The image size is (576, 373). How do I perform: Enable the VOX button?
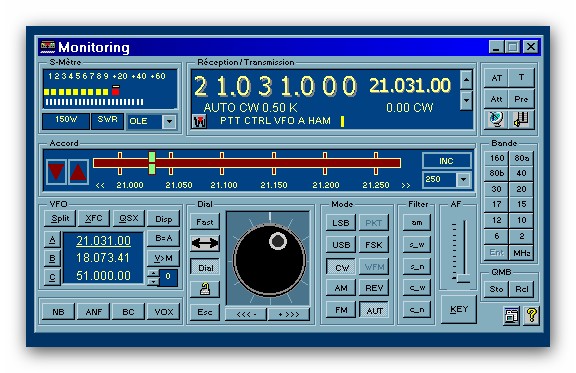(163, 312)
